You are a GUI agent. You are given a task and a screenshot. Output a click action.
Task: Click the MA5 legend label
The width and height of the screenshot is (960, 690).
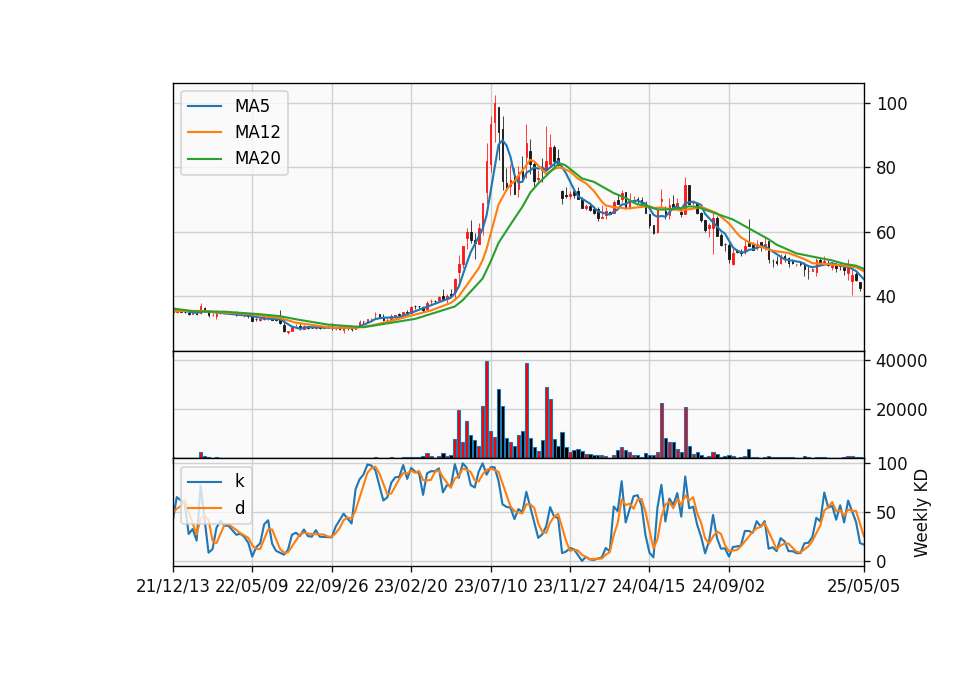252,106
